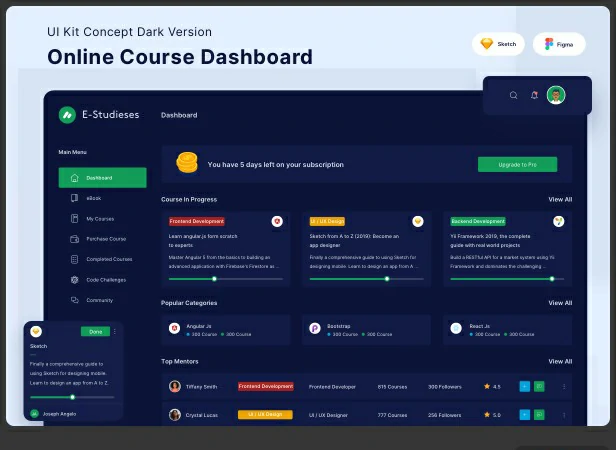Click the Angular logo on first course card
The width and height of the screenshot is (616, 450).
(277, 221)
